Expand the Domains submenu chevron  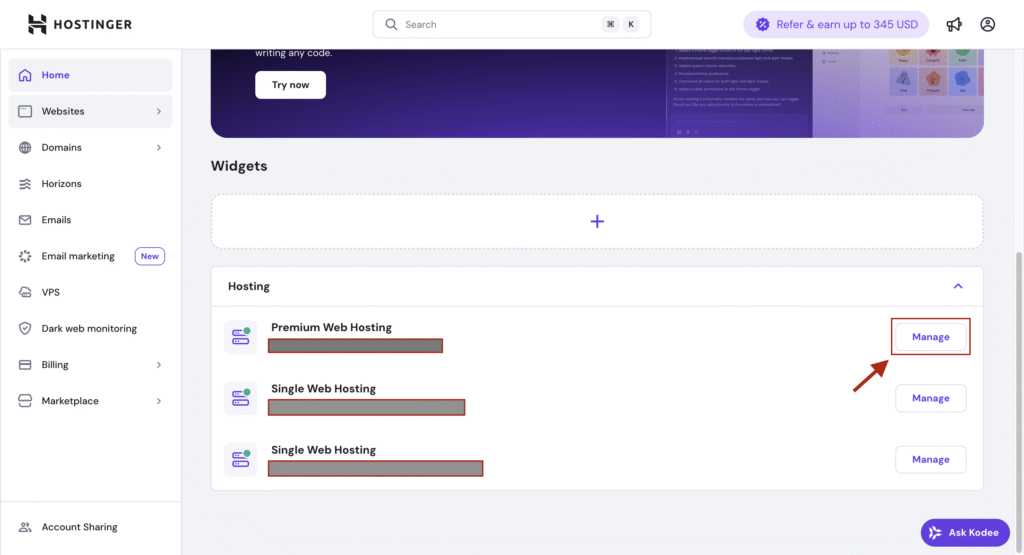(x=159, y=148)
